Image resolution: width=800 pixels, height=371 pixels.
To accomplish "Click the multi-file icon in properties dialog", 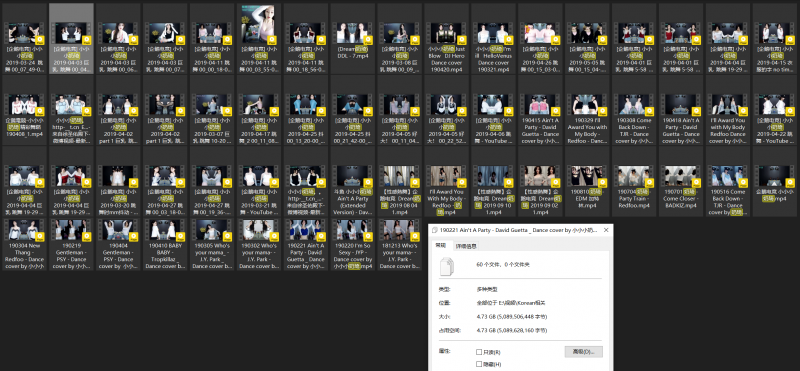I will (x=447, y=266).
